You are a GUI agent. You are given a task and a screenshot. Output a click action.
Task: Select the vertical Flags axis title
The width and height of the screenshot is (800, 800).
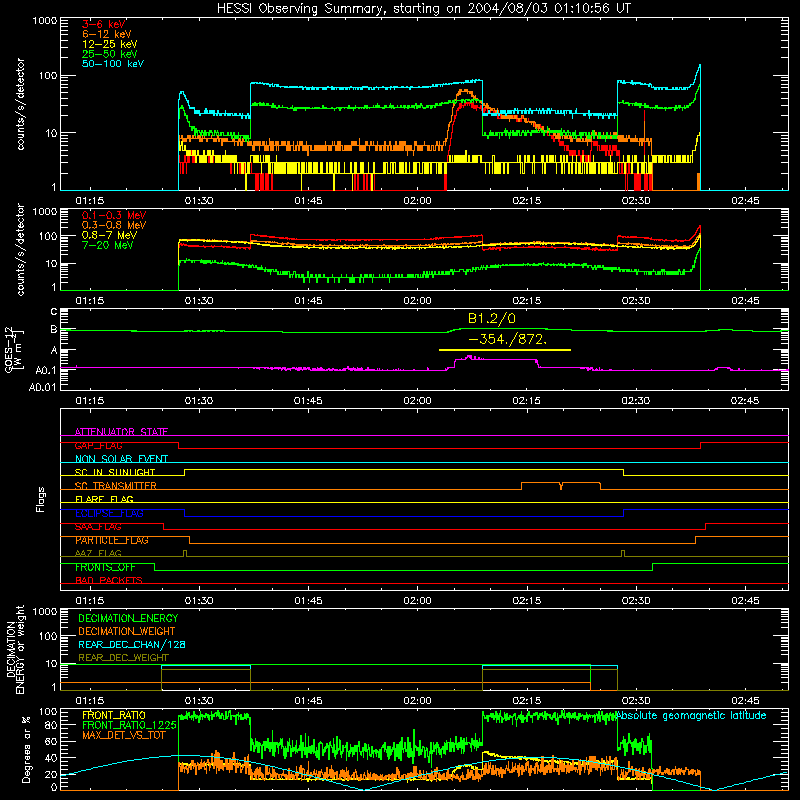(41, 499)
